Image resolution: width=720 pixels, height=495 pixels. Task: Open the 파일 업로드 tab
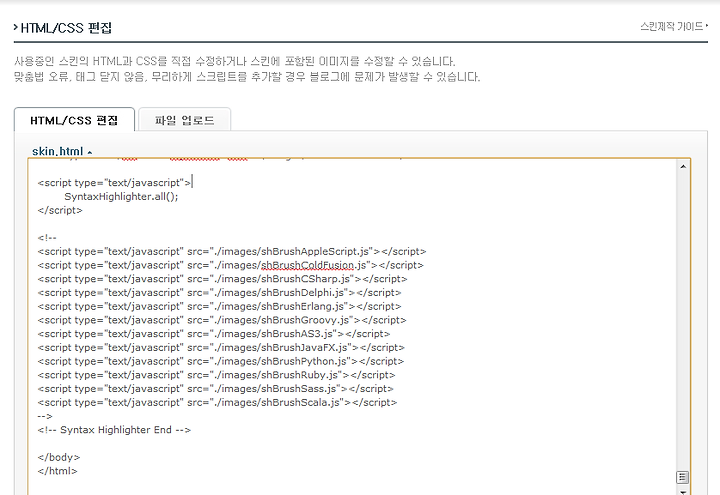click(x=184, y=120)
